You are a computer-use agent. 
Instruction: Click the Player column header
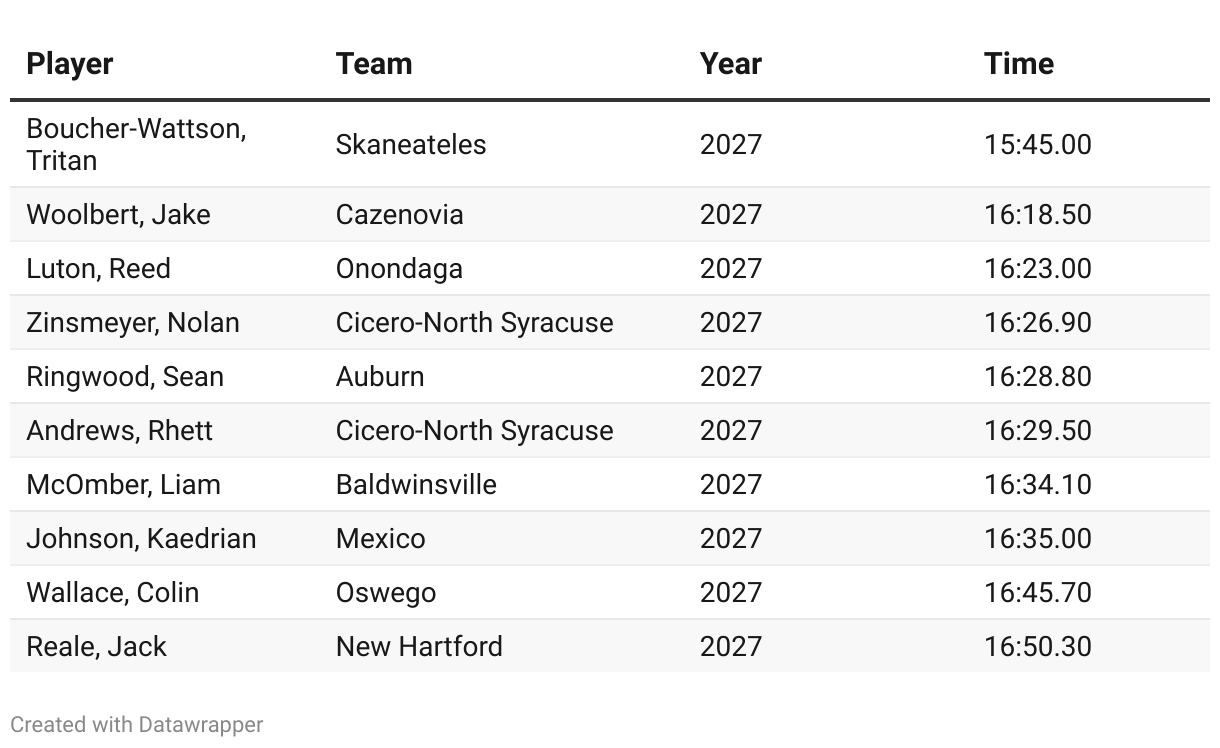pos(70,64)
